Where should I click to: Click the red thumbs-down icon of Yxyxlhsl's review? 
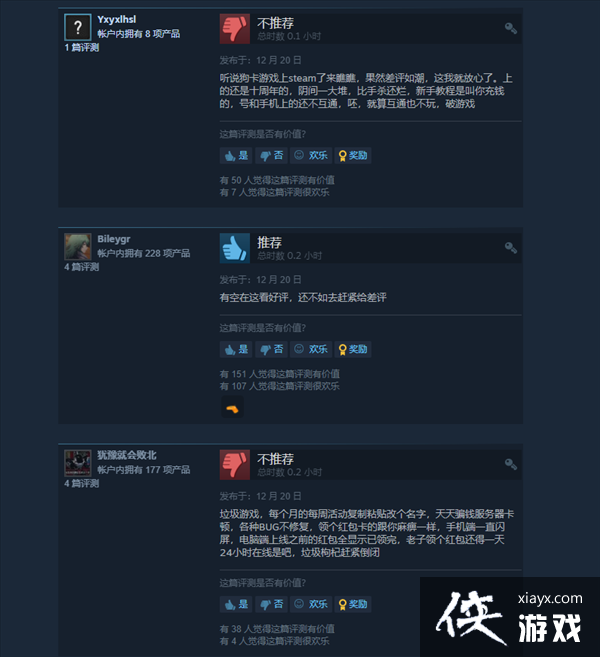tap(235, 29)
